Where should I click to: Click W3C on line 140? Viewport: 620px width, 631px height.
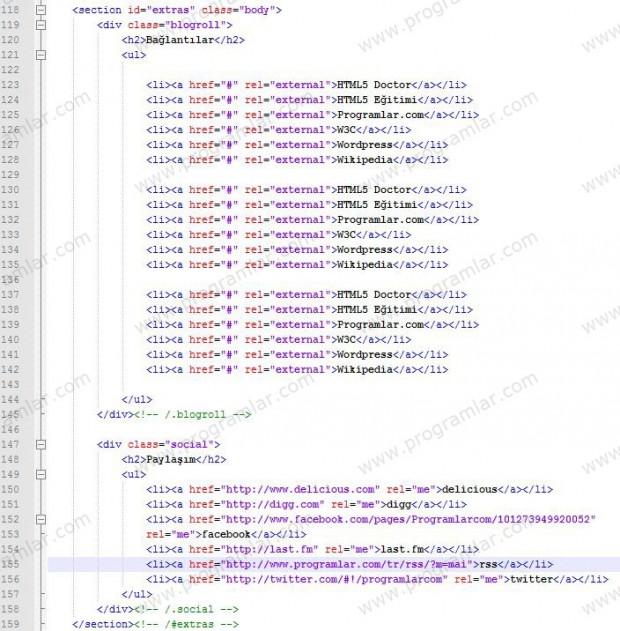click(x=346, y=340)
